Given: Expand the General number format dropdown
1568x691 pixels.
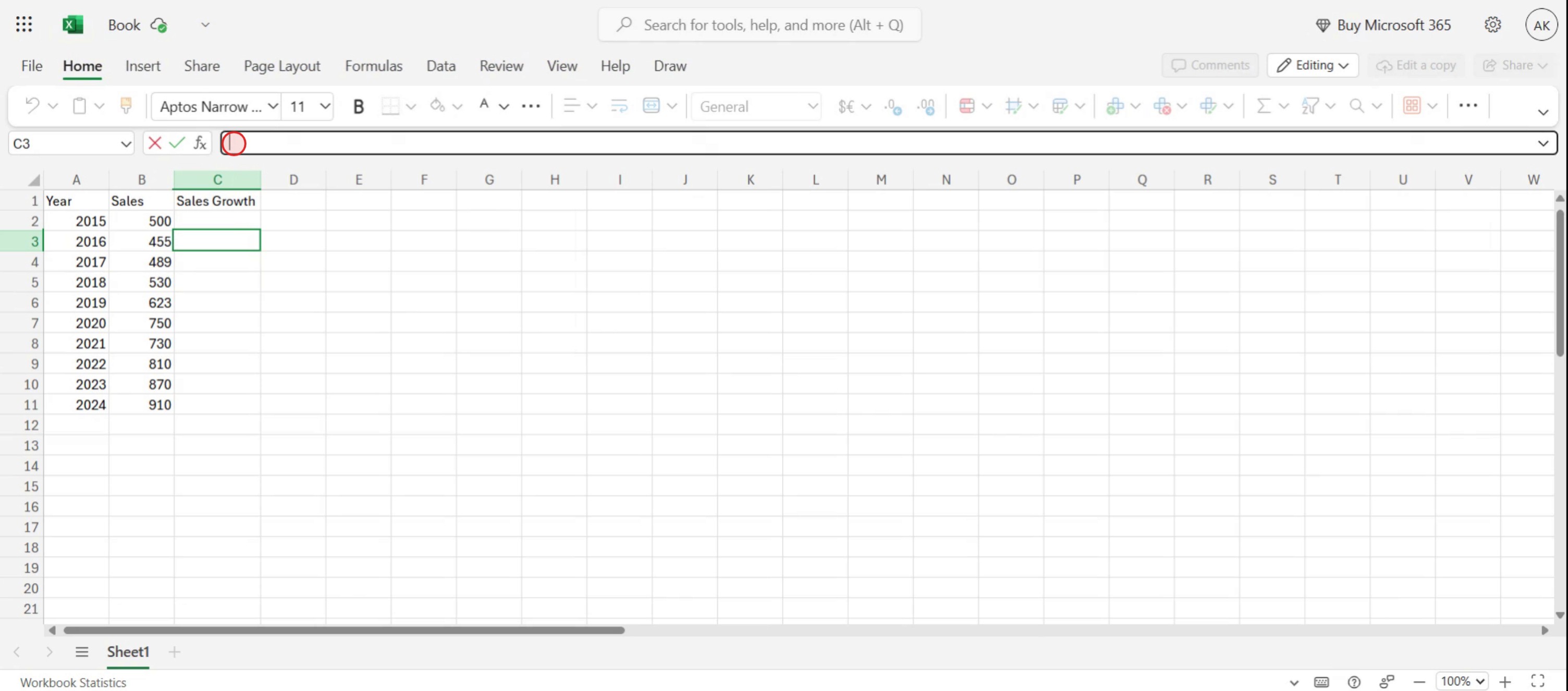Looking at the screenshot, I should click(x=812, y=106).
